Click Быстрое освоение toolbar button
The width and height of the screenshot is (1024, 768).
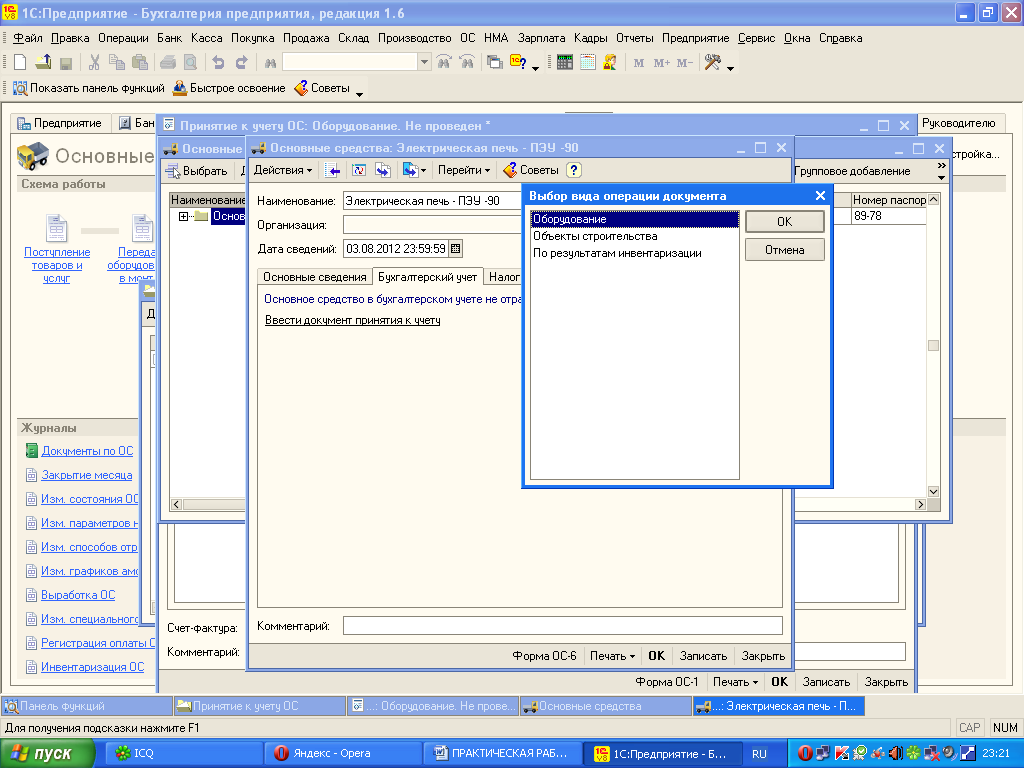[229, 88]
